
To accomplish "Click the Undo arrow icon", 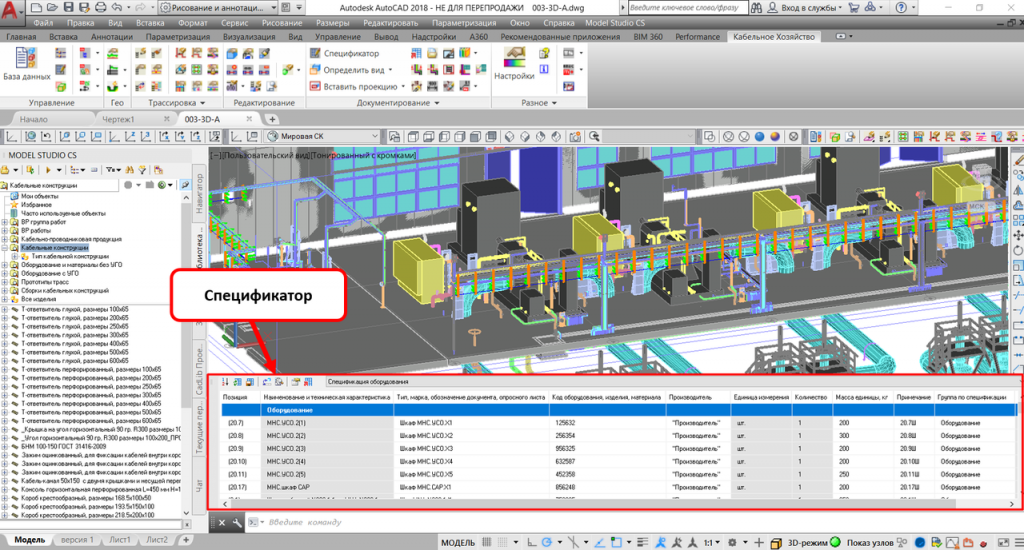I will (116, 8).
